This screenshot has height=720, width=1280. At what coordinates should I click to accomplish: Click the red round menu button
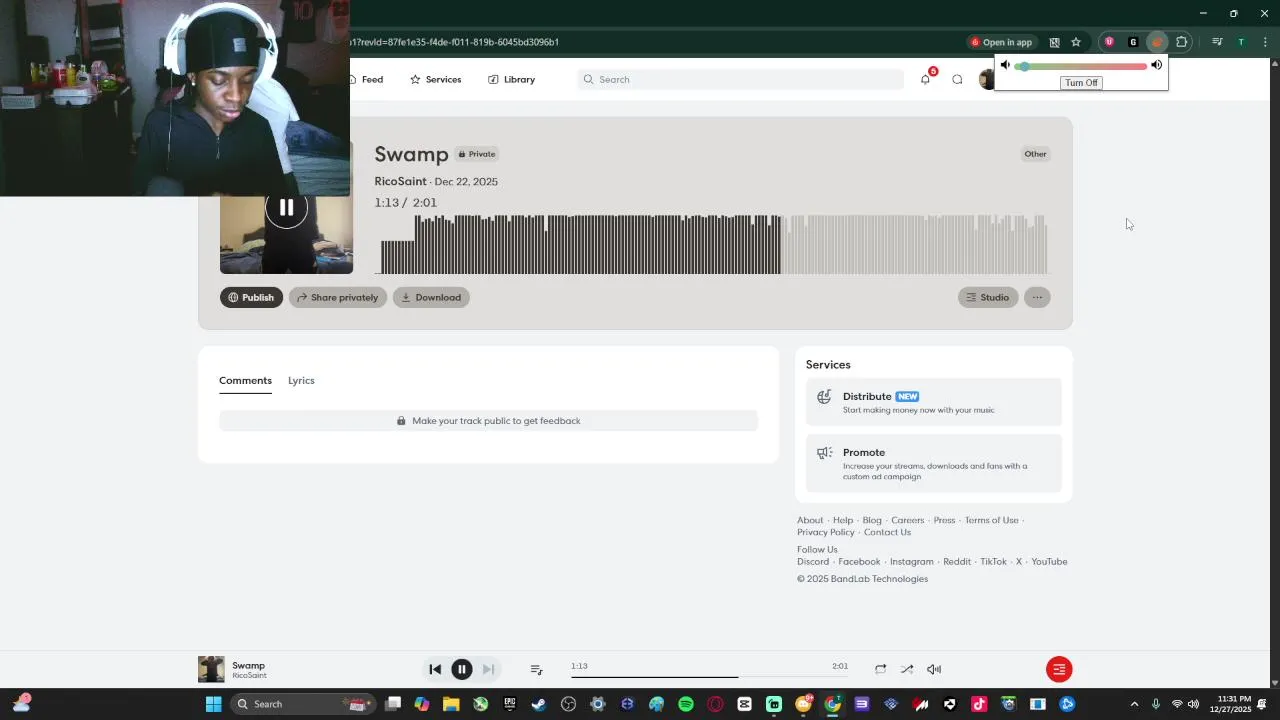(x=1059, y=669)
